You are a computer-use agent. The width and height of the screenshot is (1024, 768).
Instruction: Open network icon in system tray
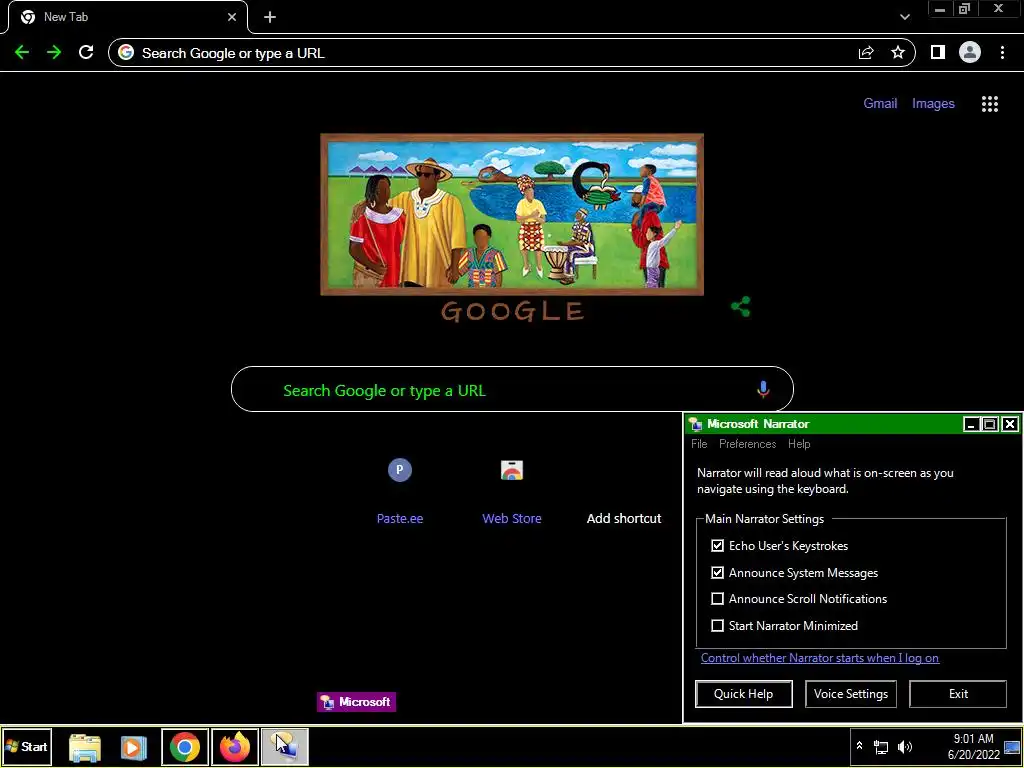click(x=881, y=747)
